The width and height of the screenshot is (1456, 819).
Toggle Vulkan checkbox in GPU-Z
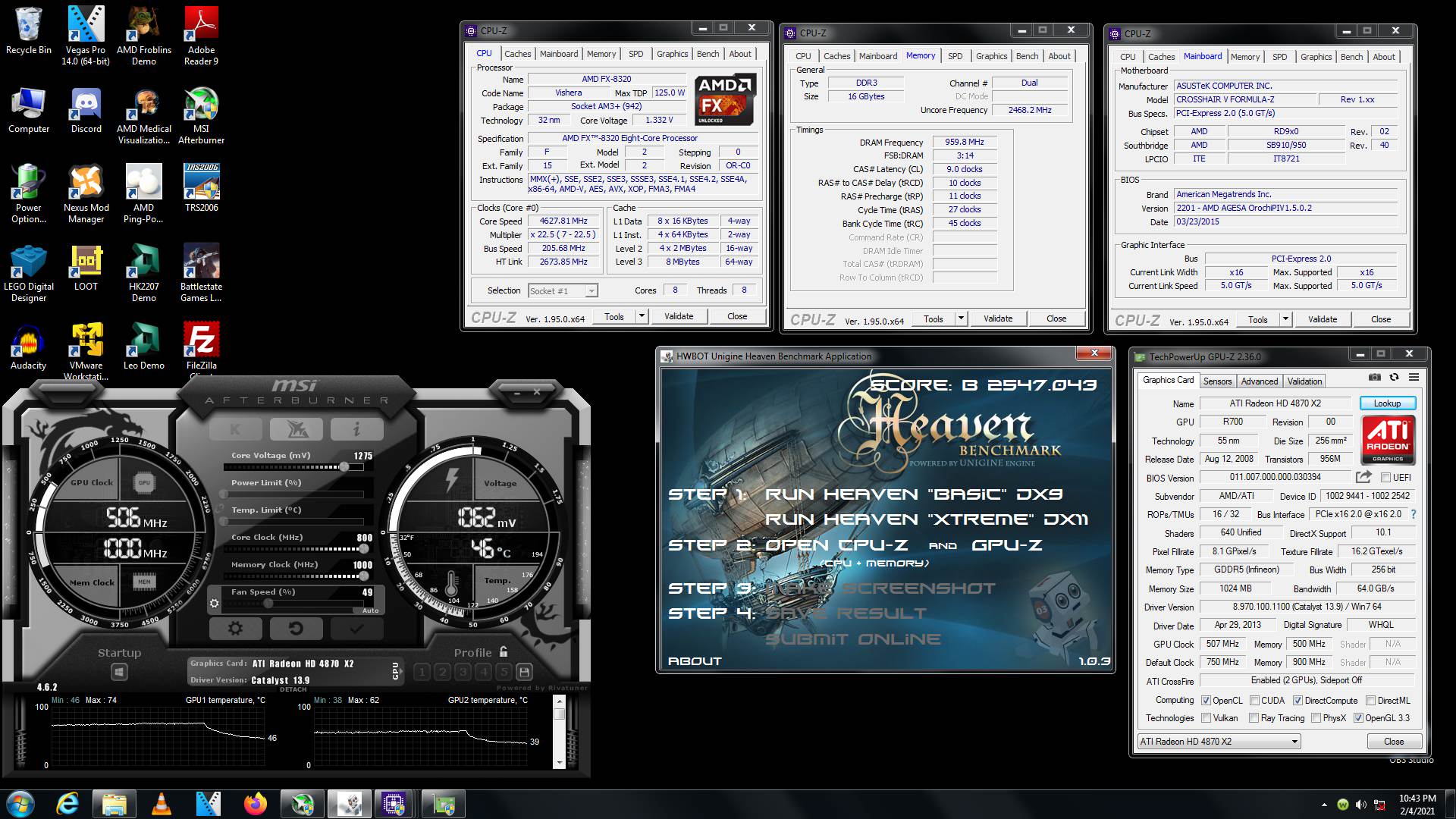[1207, 718]
